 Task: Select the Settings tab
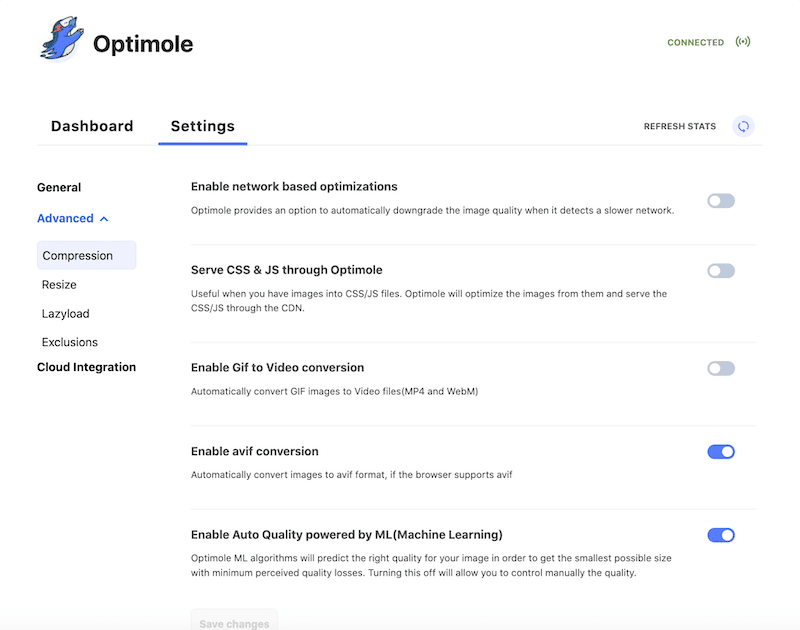tap(203, 127)
